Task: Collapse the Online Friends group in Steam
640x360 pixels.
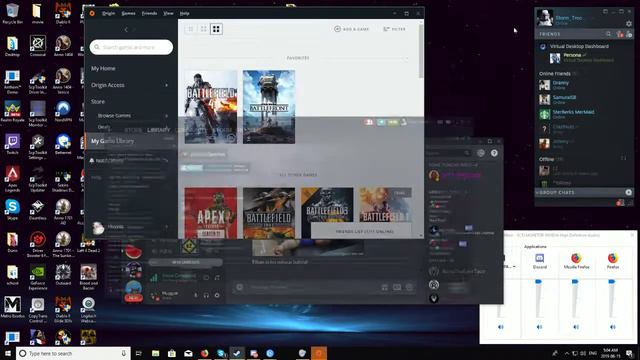Action: [555, 74]
